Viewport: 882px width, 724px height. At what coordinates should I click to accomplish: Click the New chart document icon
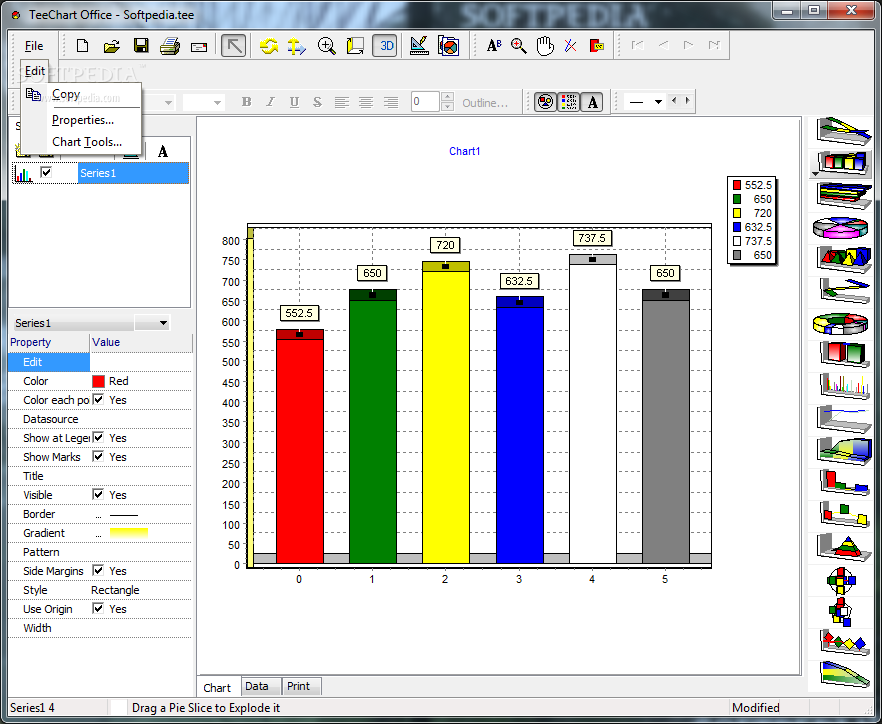[x=82, y=46]
